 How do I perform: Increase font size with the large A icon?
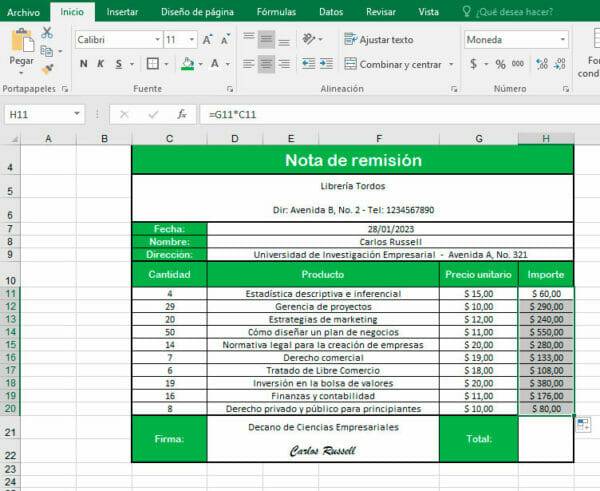pos(208,40)
